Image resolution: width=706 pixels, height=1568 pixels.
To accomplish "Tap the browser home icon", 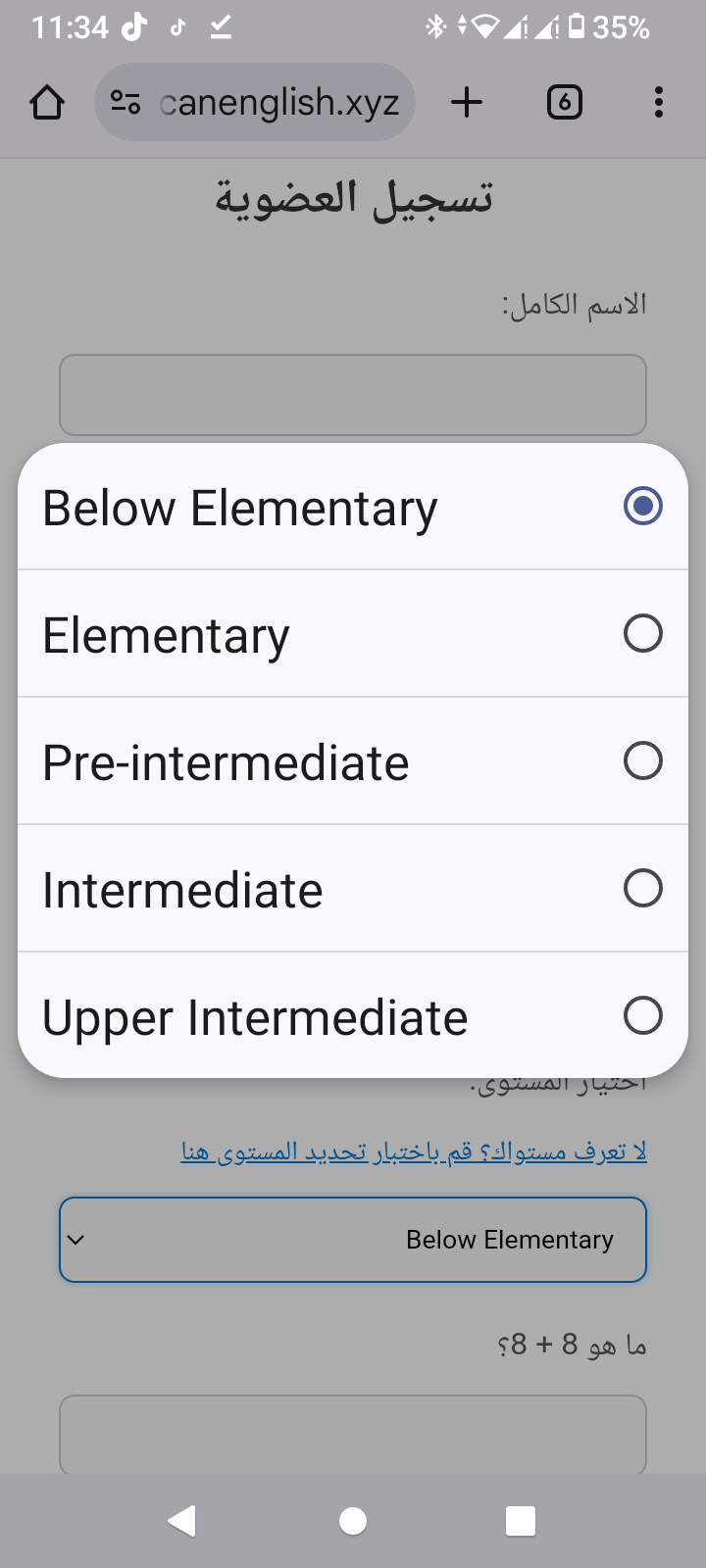I will click(x=47, y=102).
